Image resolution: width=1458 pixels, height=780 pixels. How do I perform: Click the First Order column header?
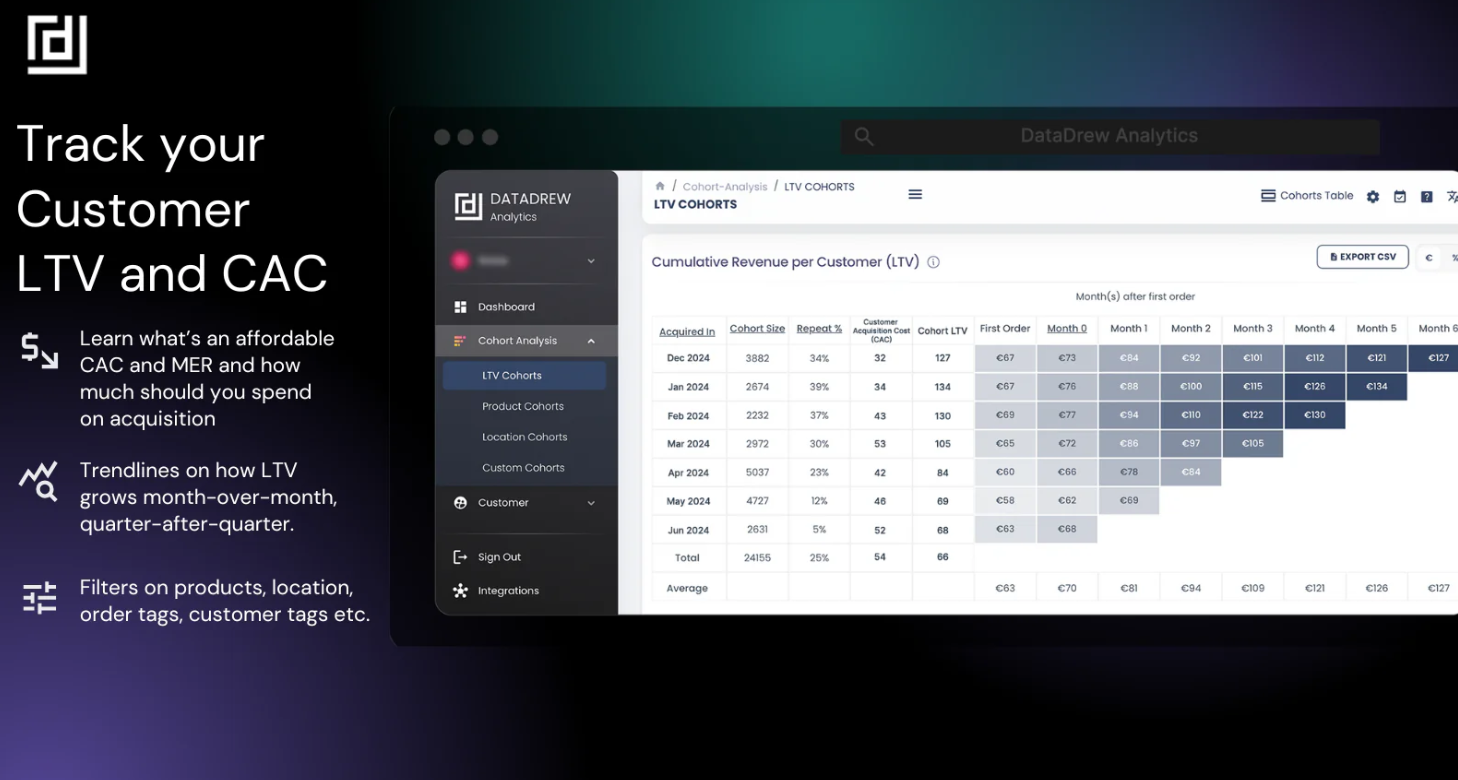point(1005,329)
